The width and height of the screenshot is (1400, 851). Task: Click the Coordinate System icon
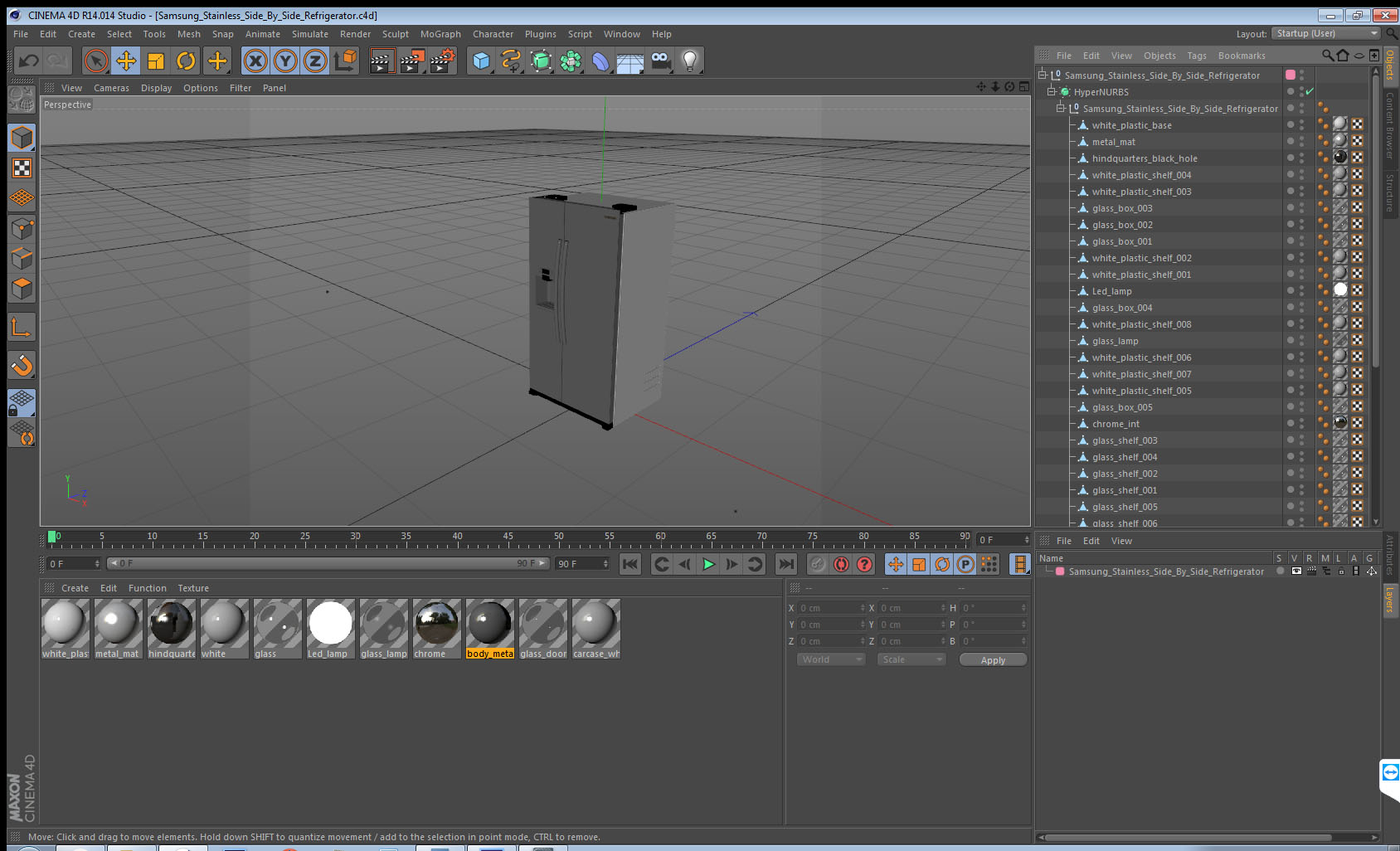click(x=345, y=61)
